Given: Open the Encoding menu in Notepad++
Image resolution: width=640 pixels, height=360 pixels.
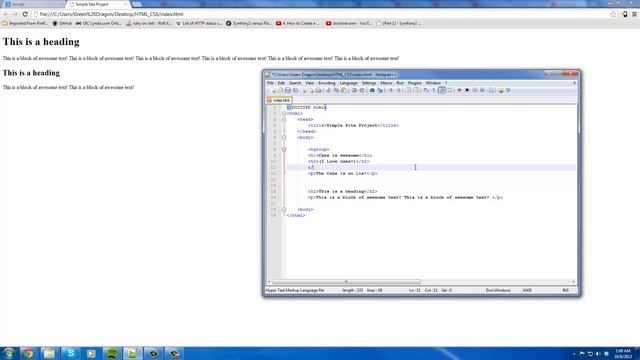Looking at the screenshot, I should (327, 83).
